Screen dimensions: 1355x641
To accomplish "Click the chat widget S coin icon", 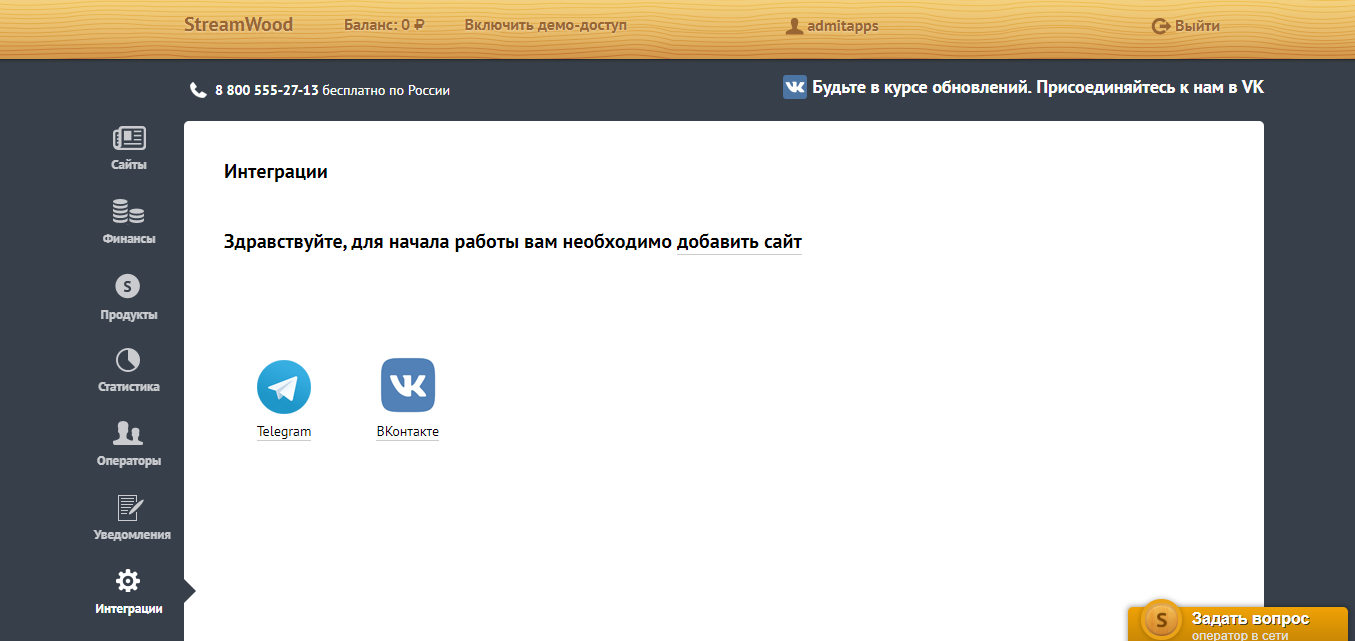I will (x=1161, y=620).
